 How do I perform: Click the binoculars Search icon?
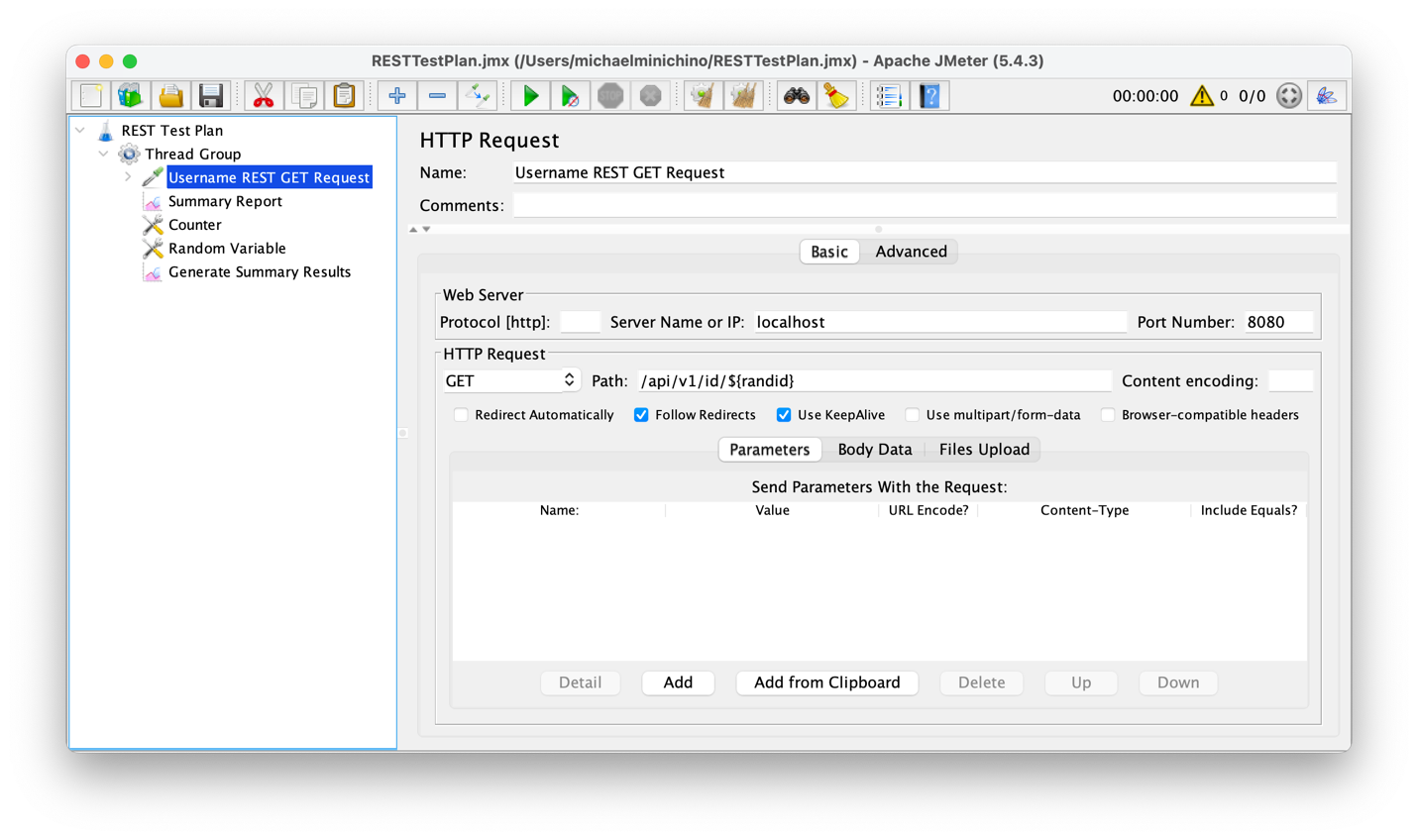[796, 96]
